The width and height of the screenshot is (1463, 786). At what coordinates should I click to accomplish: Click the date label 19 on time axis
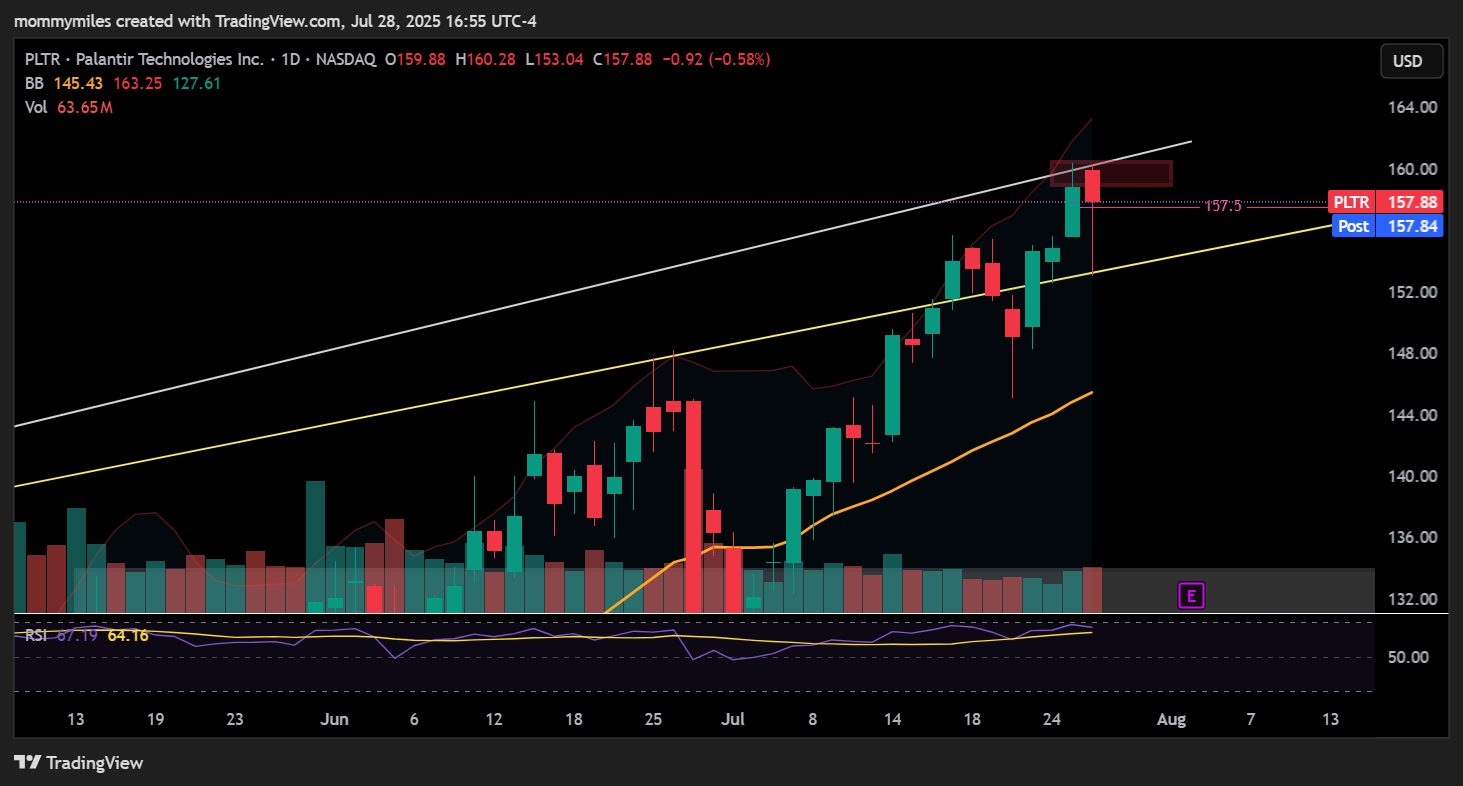pyautogui.click(x=155, y=719)
